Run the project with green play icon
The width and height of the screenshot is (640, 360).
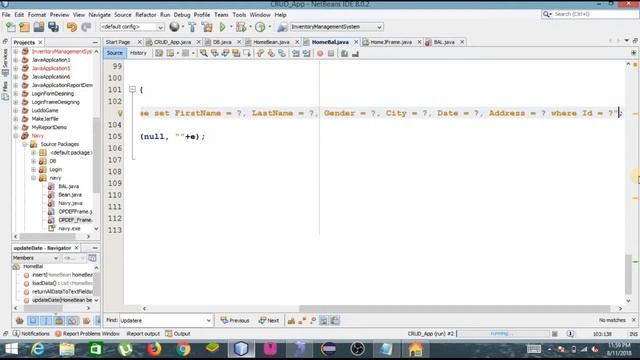pyautogui.click(x=222, y=27)
